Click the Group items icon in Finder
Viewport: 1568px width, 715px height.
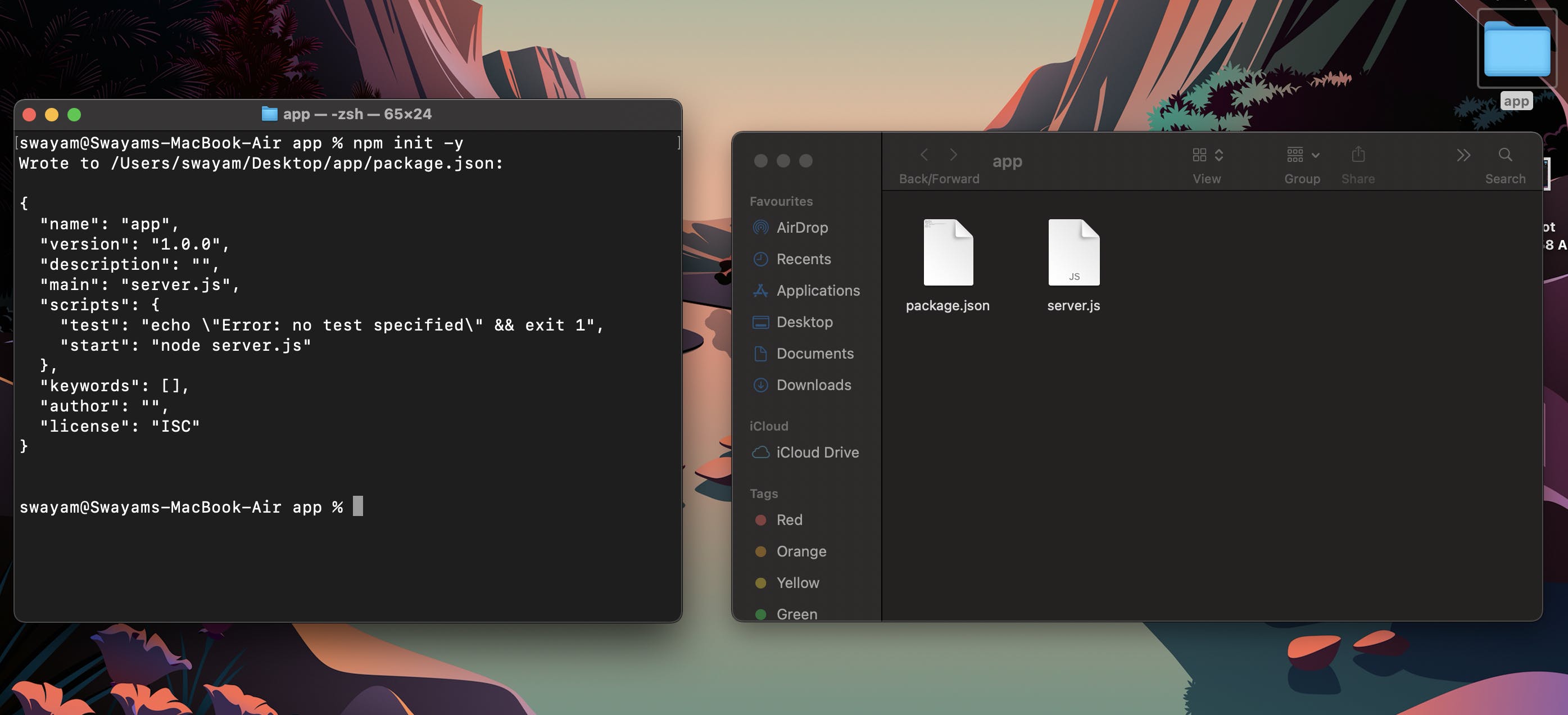click(x=1295, y=155)
